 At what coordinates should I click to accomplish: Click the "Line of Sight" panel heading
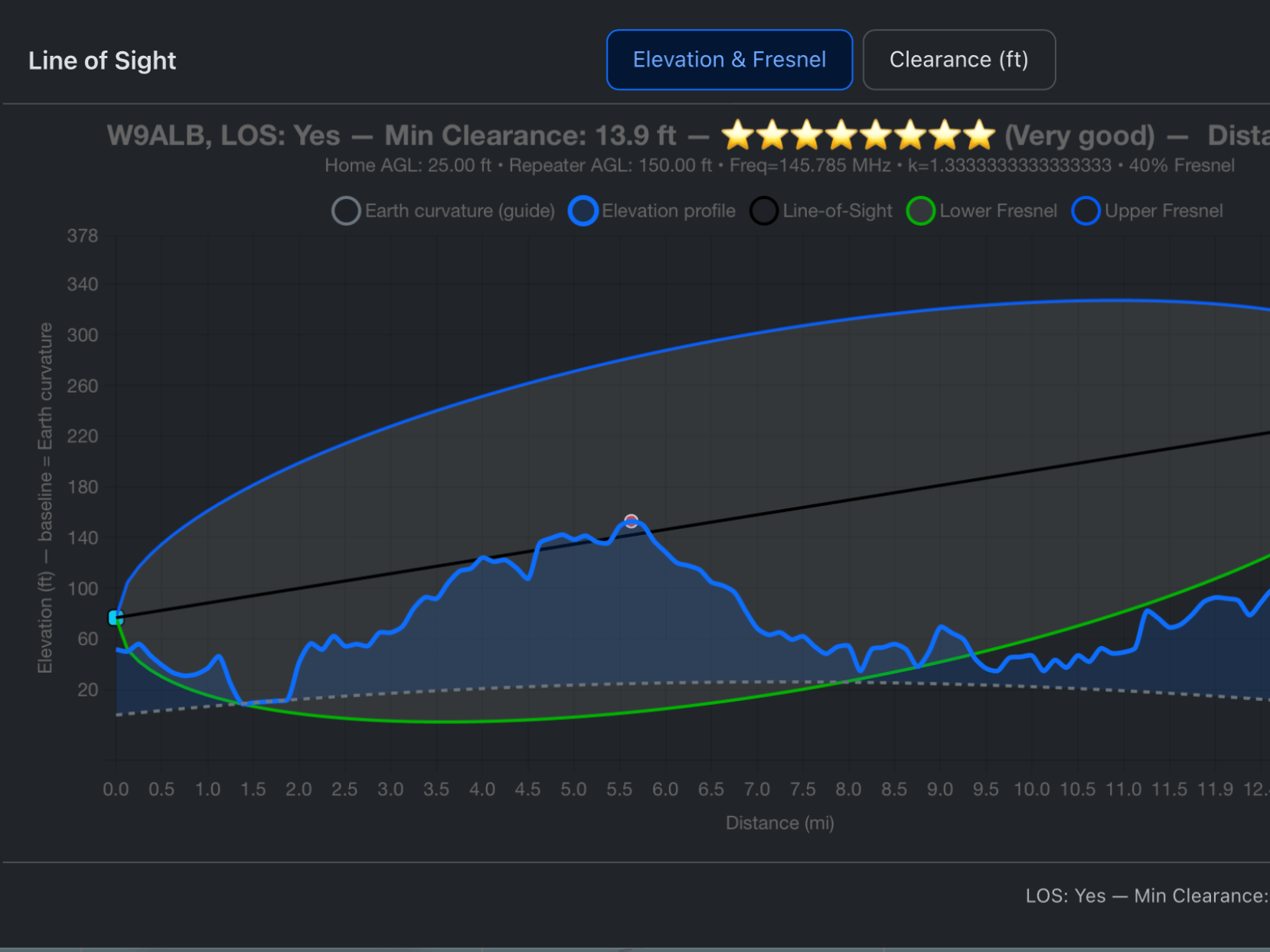point(102,60)
